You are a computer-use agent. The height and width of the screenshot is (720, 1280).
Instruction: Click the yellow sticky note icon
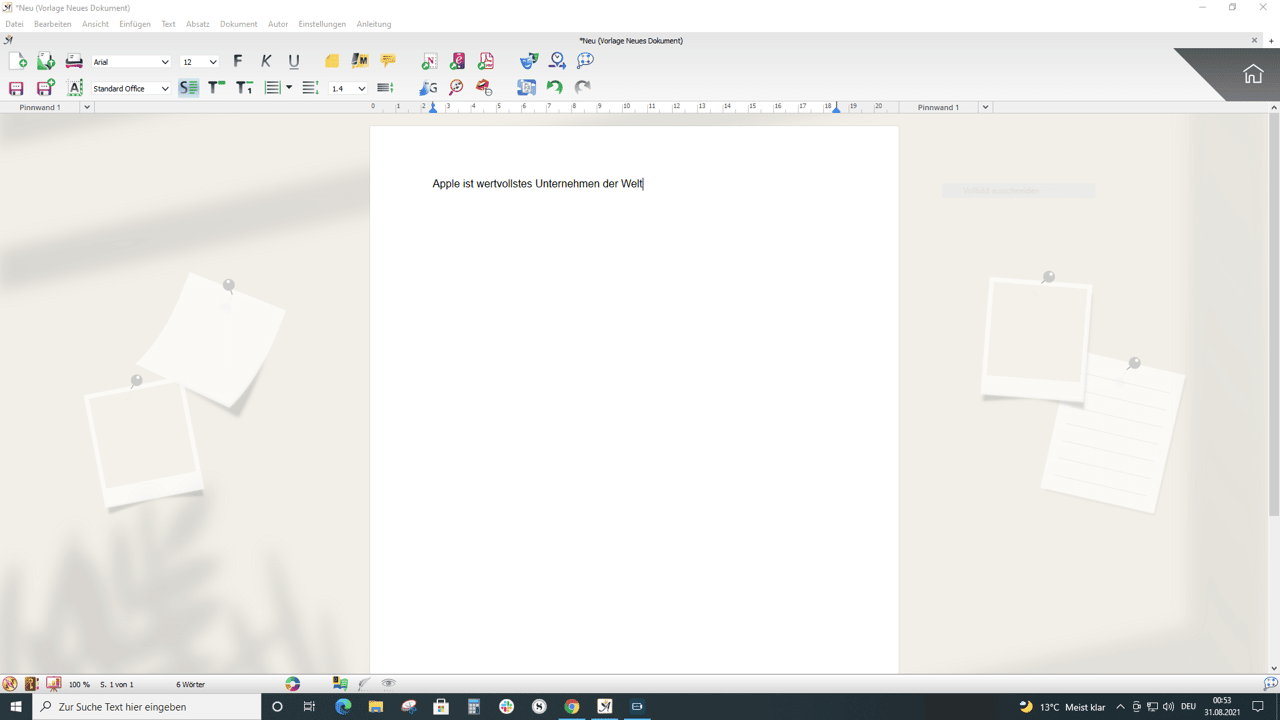click(331, 61)
